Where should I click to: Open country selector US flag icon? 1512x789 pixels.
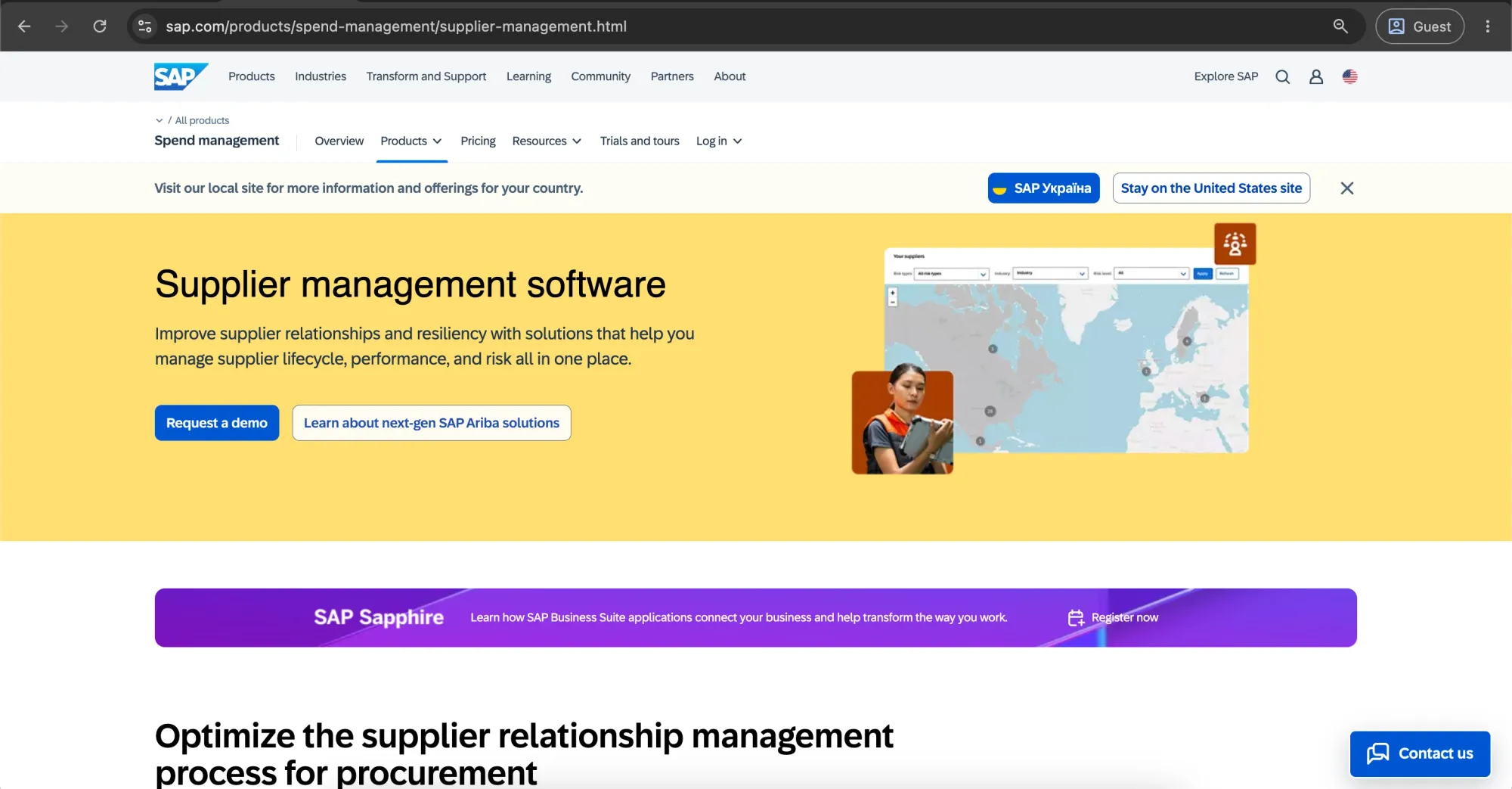tap(1350, 76)
